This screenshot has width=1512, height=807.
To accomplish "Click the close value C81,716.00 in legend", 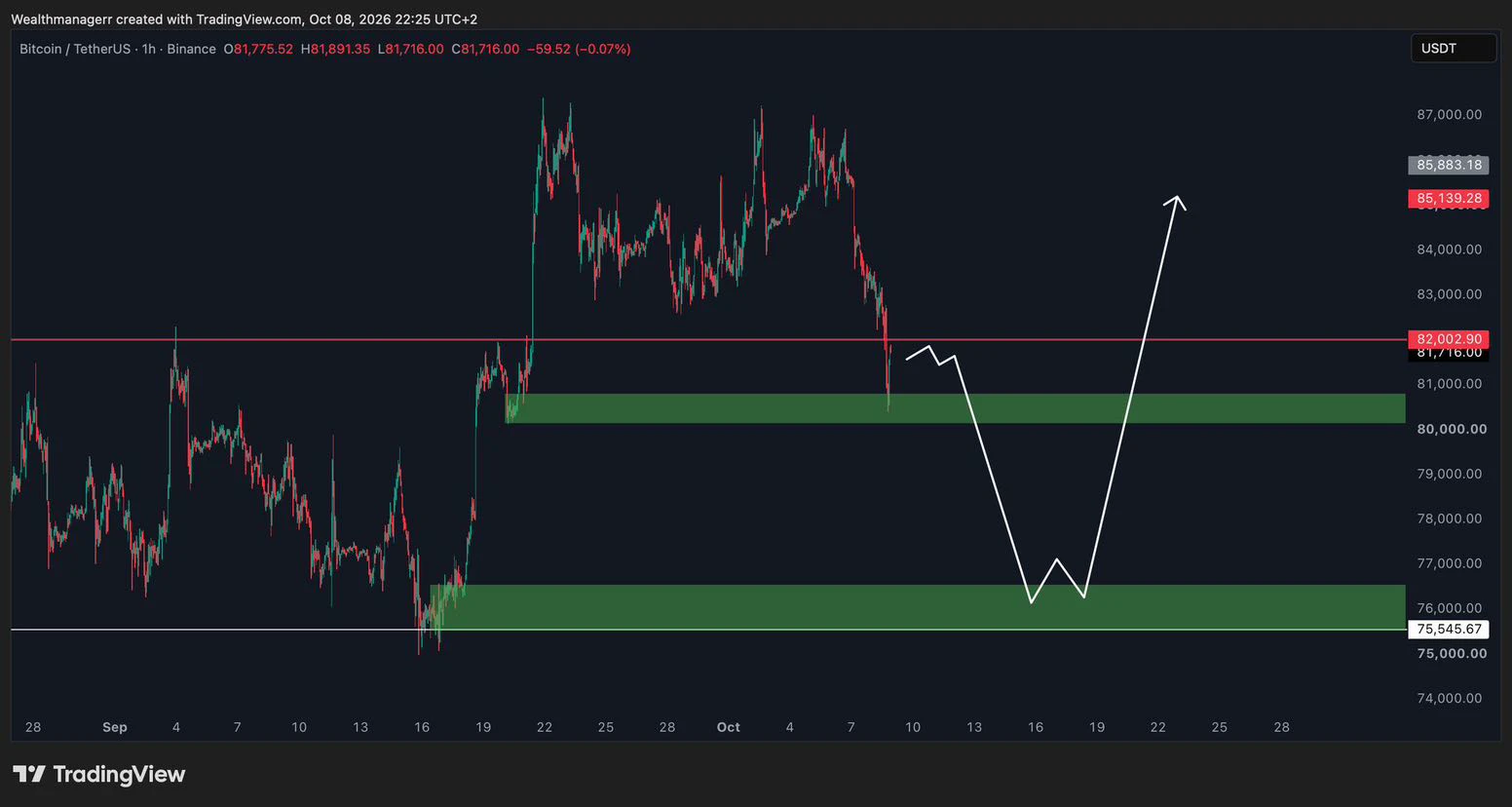I will (485, 49).
